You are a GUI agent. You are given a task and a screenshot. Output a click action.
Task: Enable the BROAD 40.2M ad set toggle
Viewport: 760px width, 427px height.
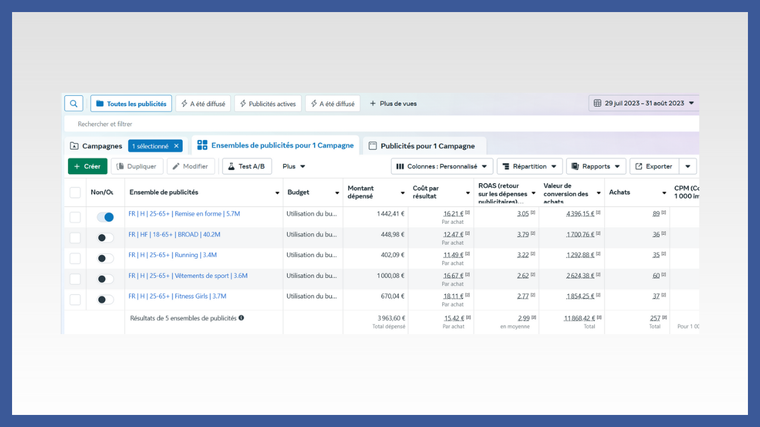[x=105, y=238]
